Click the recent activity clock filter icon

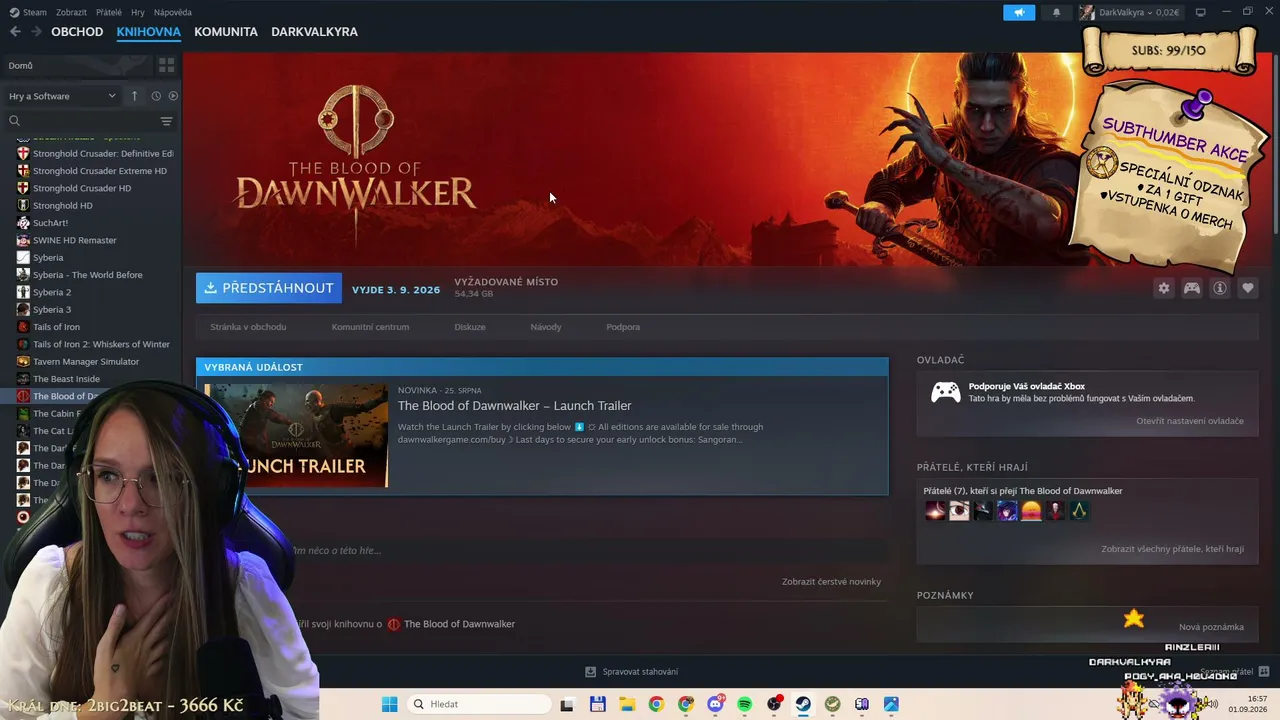(156, 96)
